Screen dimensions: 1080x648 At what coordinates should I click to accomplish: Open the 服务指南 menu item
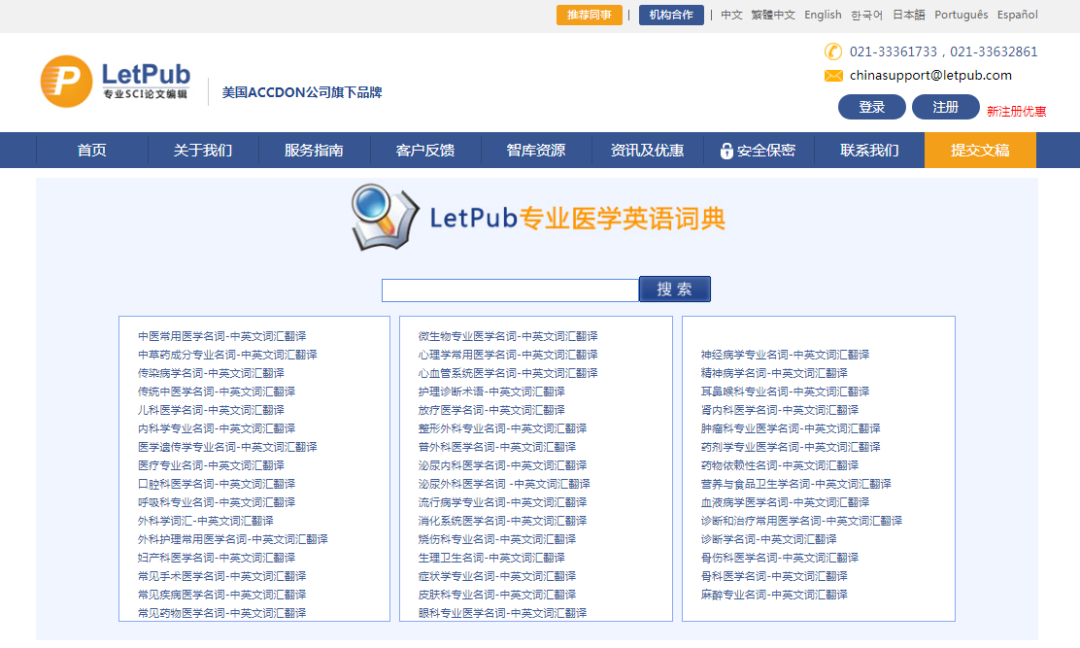click(x=314, y=150)
